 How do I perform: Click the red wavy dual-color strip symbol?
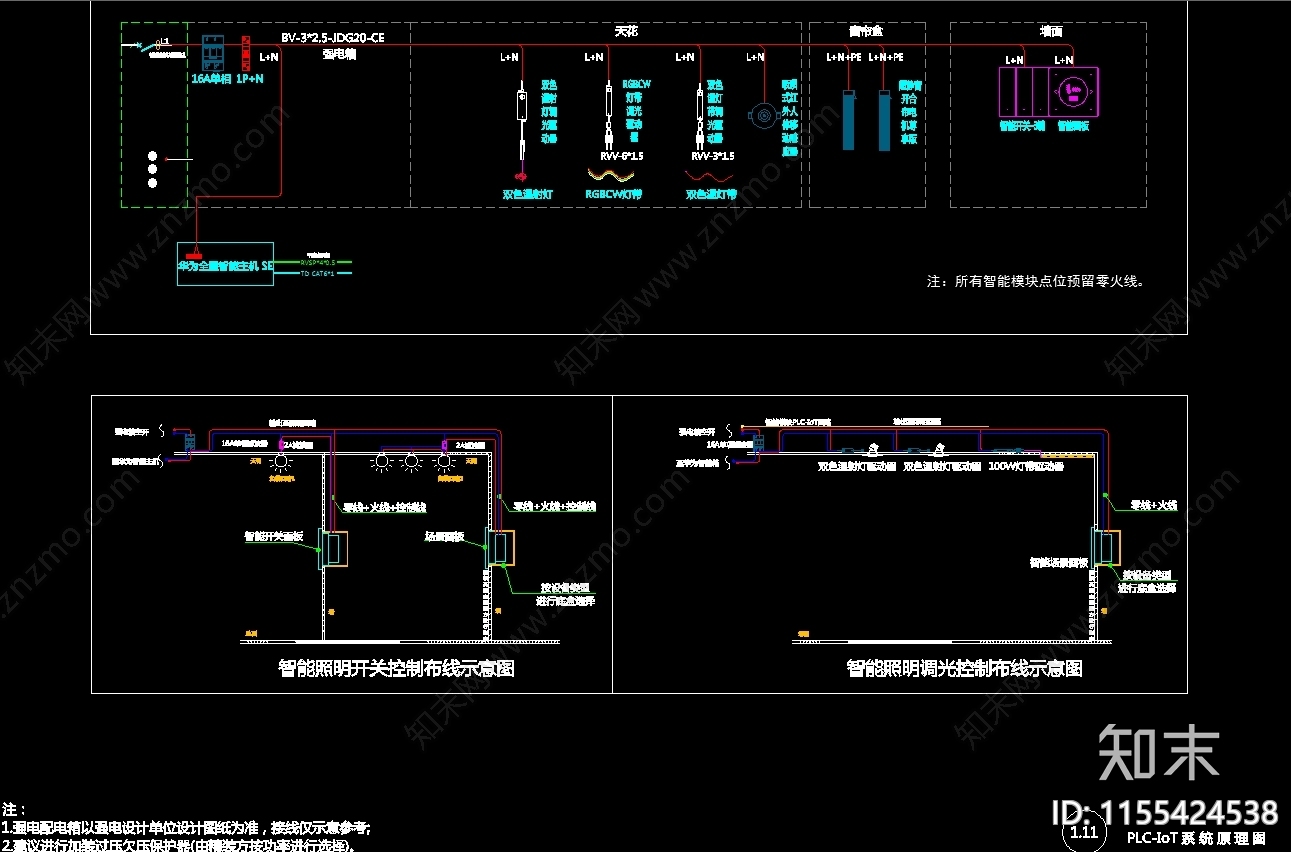click(709, 175)
